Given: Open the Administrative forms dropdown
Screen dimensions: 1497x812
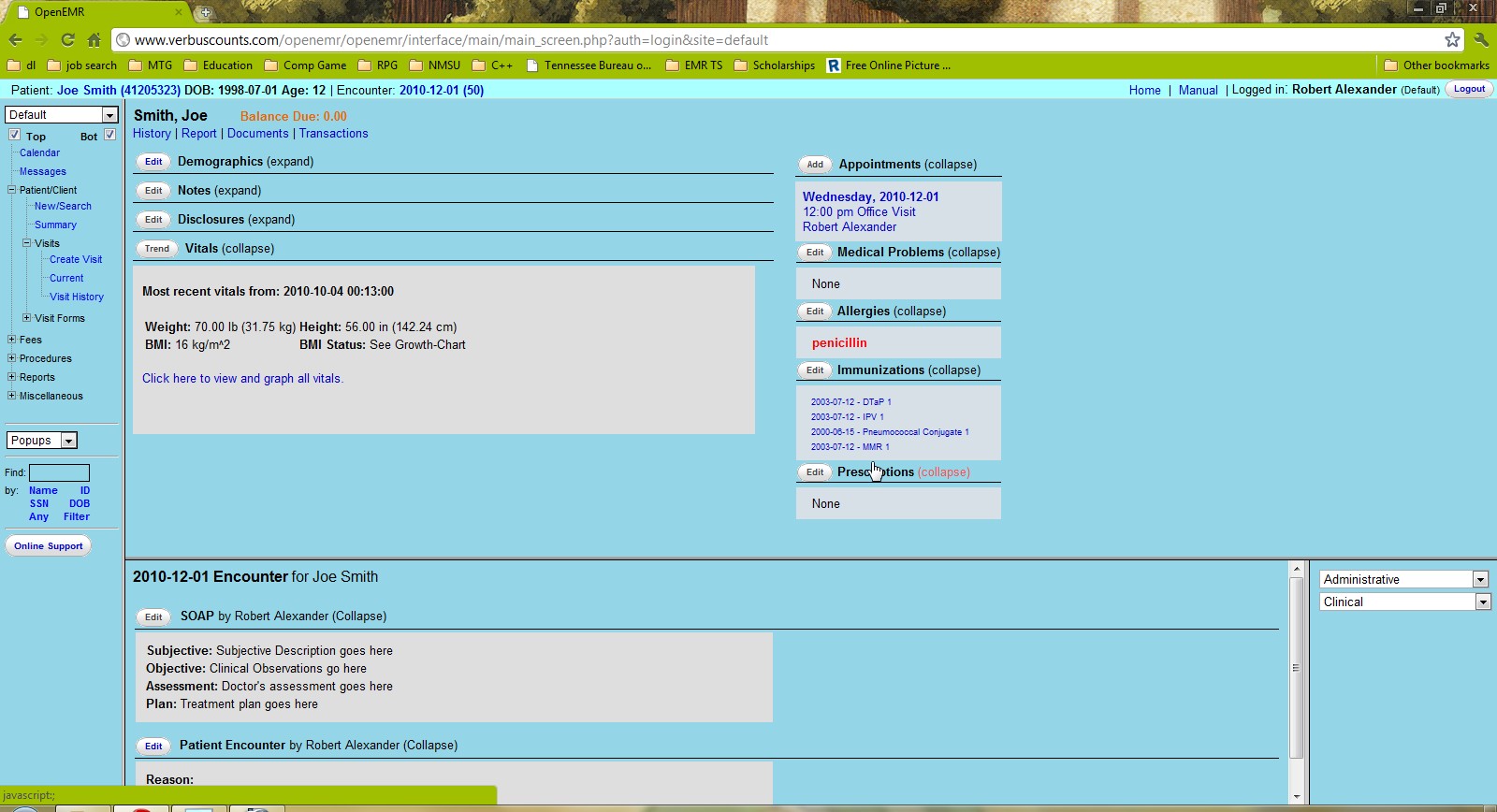Looking at the screenshot, I should (1403, 579).
